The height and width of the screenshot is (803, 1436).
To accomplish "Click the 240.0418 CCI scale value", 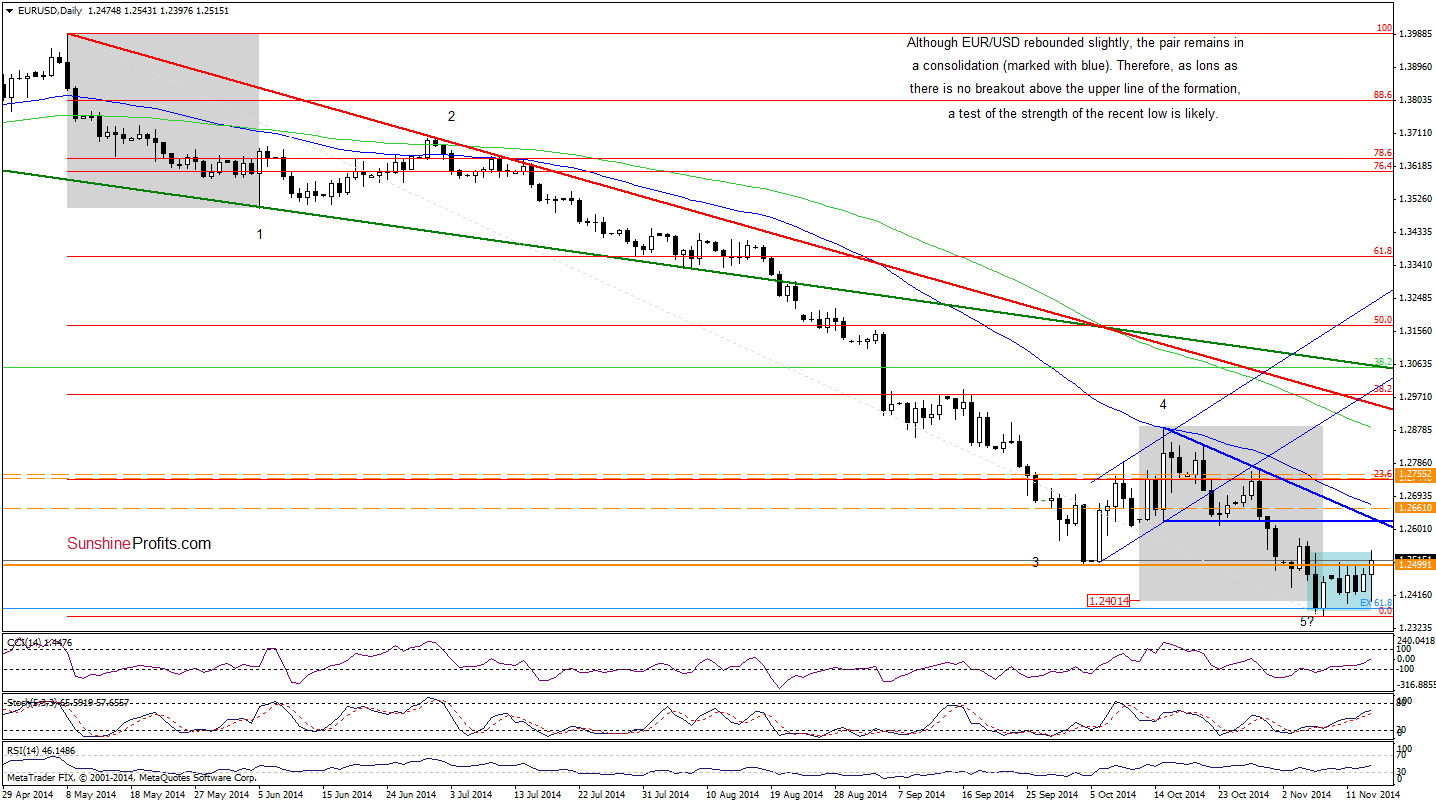I will point(1417,640).
